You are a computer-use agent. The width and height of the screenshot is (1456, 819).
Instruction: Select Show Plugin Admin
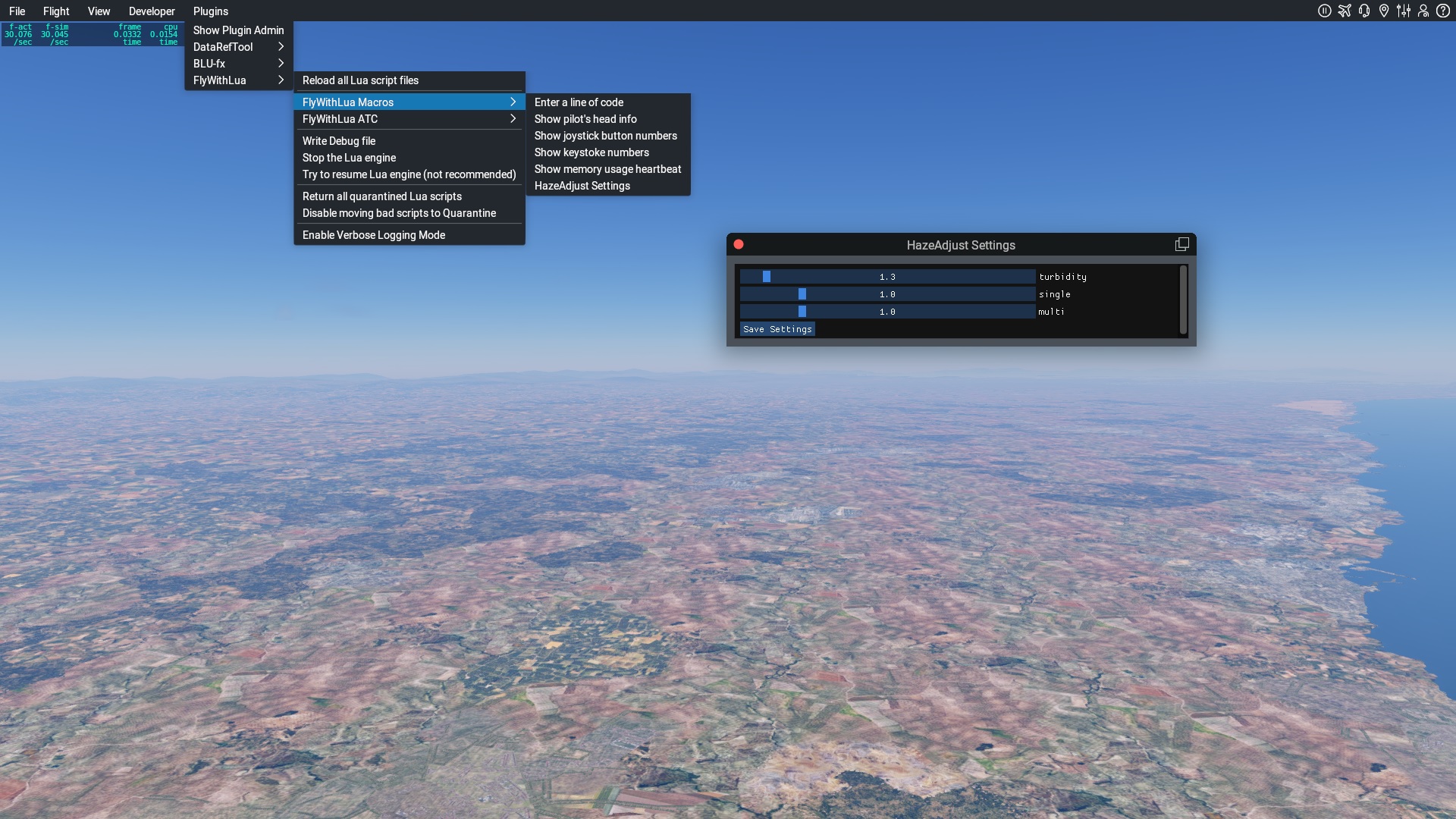pos(239,30)
